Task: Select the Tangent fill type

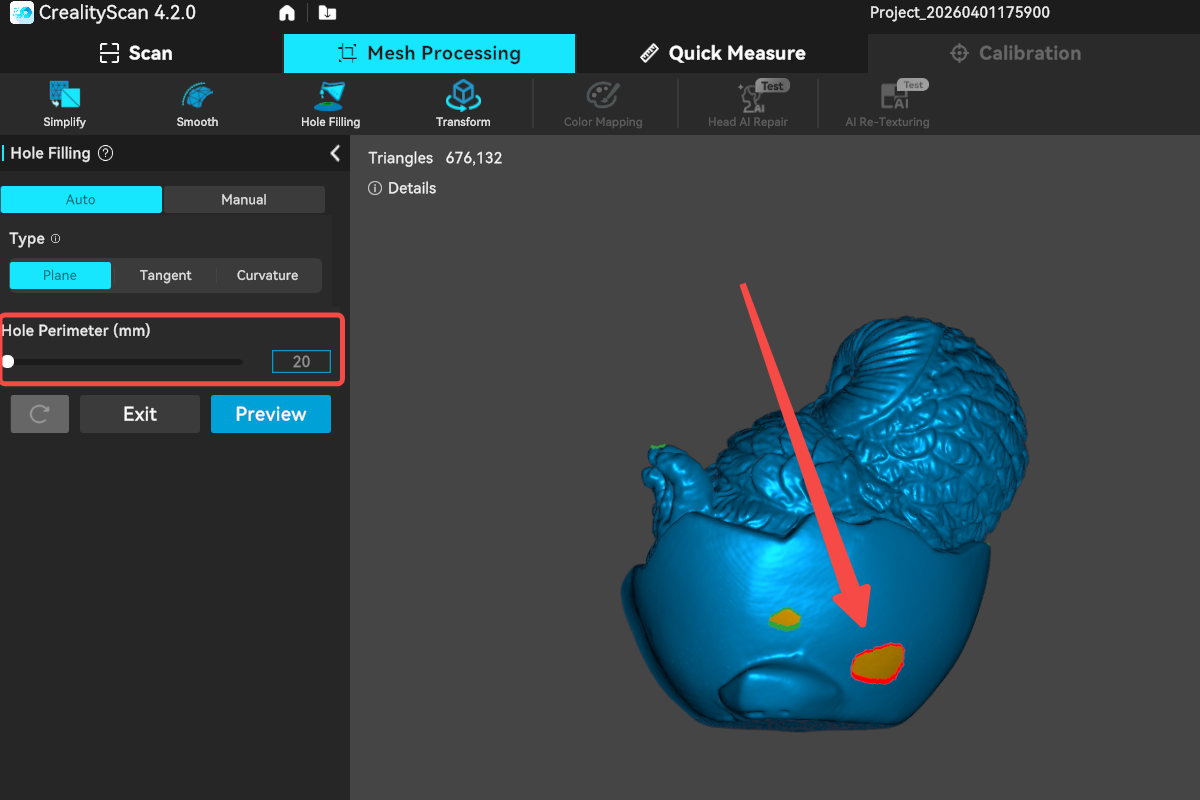Action: coord(165,275)
